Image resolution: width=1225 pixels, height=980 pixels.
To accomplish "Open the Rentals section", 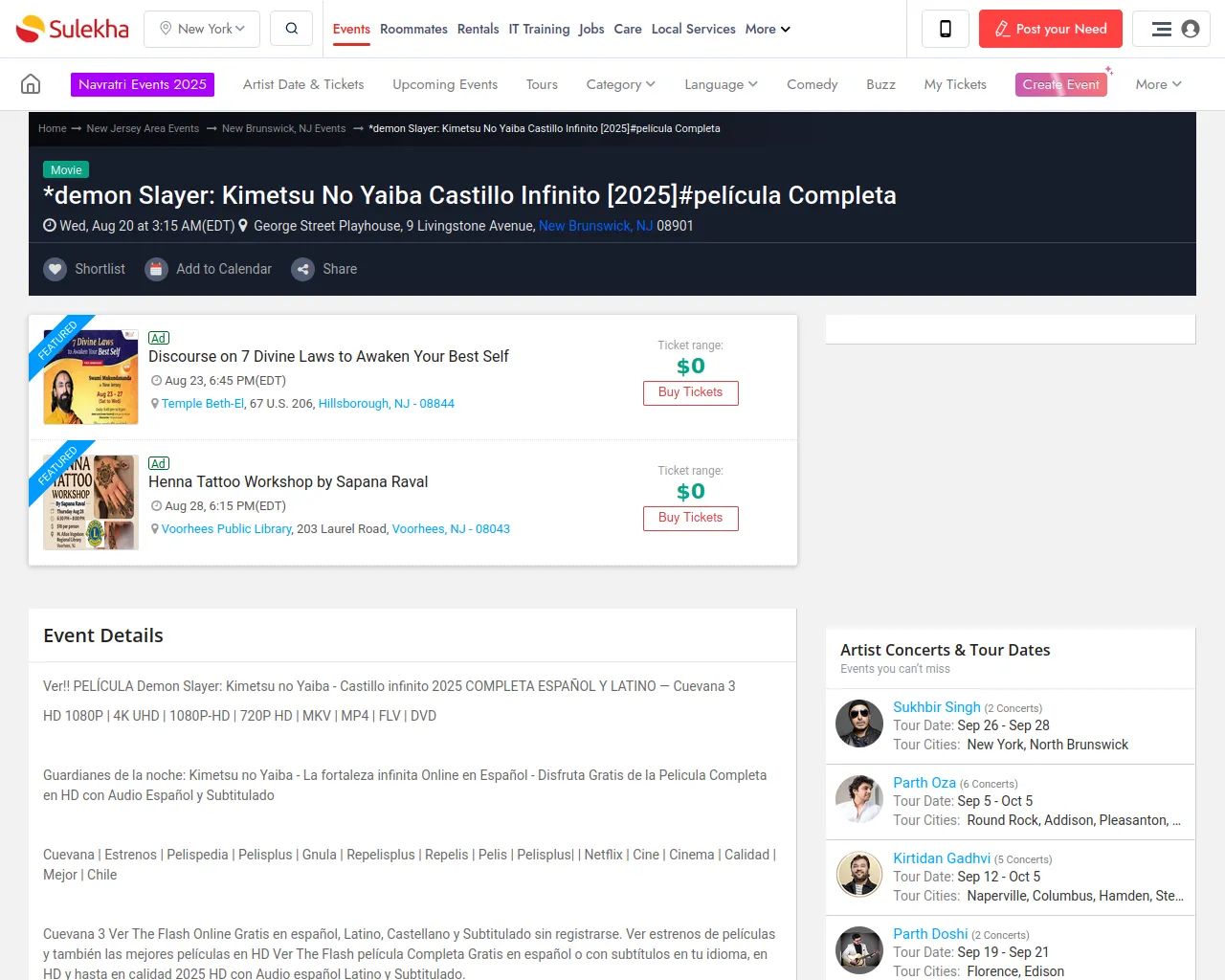I will (x=478, y=29).
